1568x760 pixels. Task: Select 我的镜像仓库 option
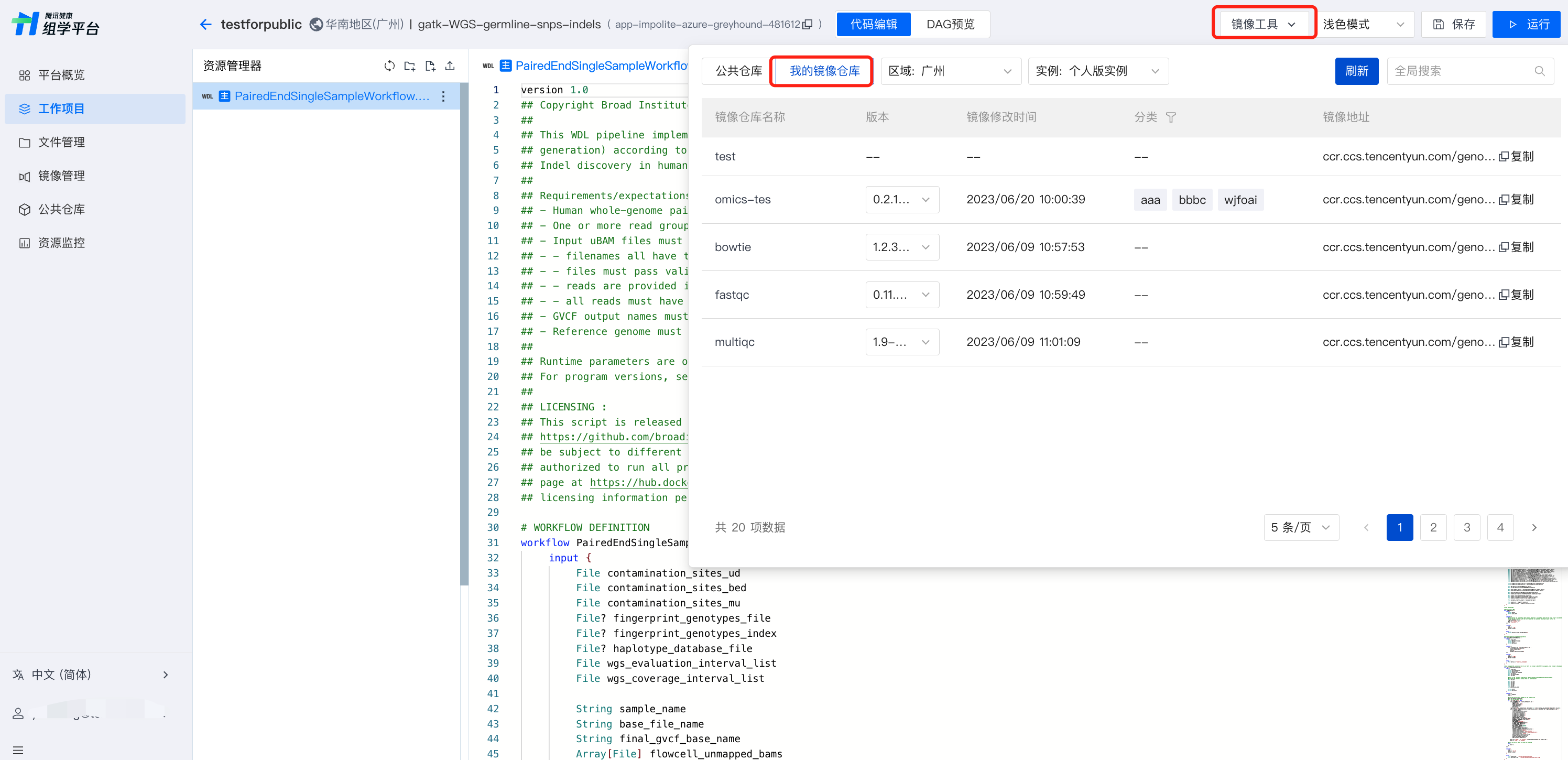[x=824, y=71]
